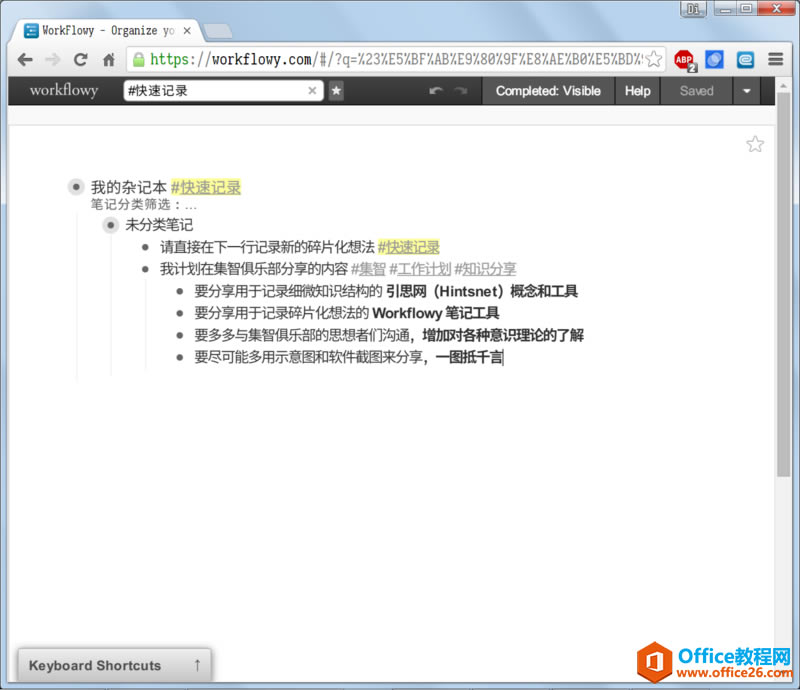800x690 pixels.
Task: Star the page with the outline star icon
Action: coord(755,144)
